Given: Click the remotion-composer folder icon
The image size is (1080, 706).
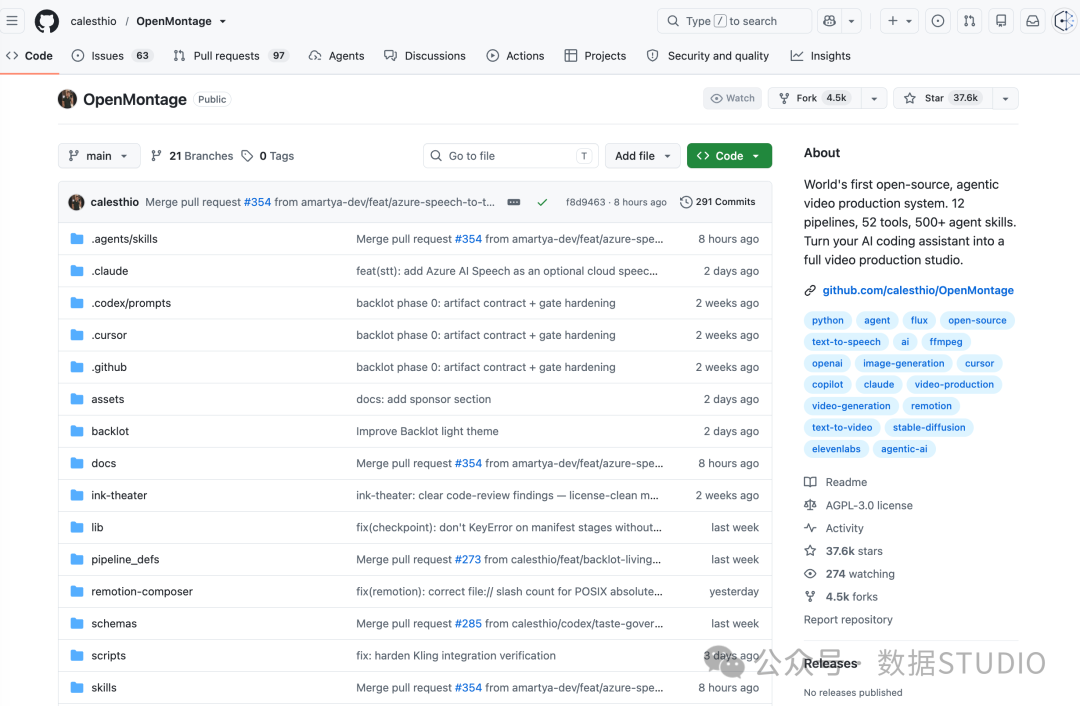Looking at the screenshot, I should pos(77,592).
